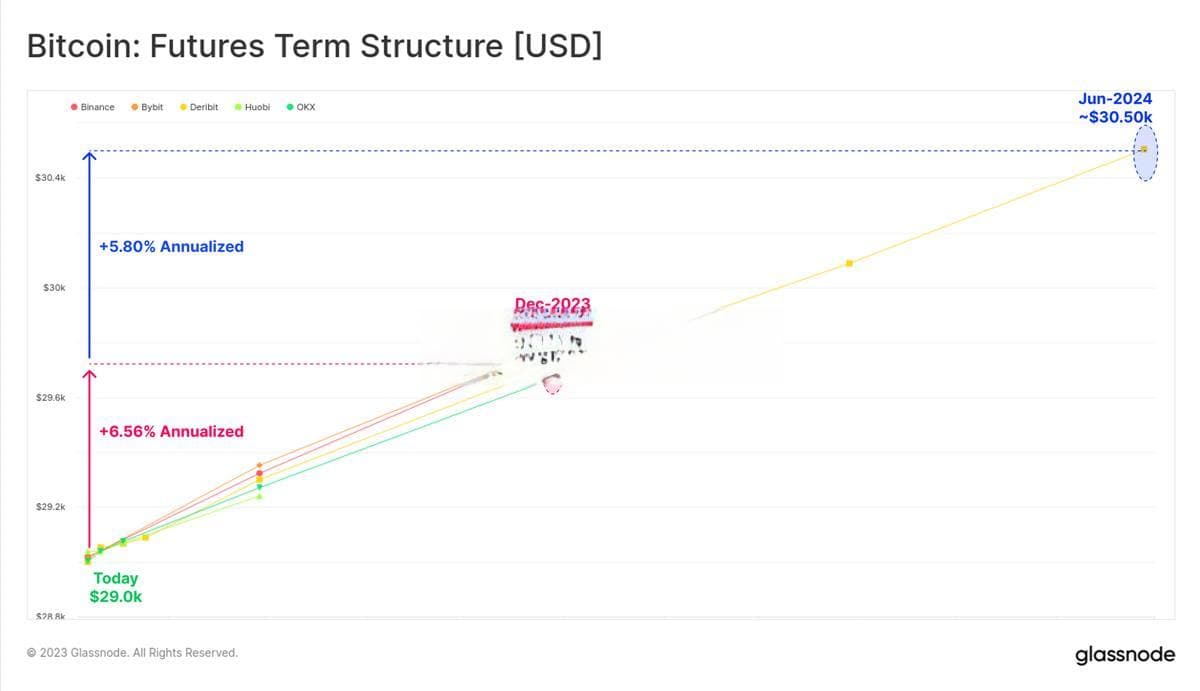The image size is (1200, 691).
Task: Toggle the Huobi series label in legend
Action: pos(257,107)
